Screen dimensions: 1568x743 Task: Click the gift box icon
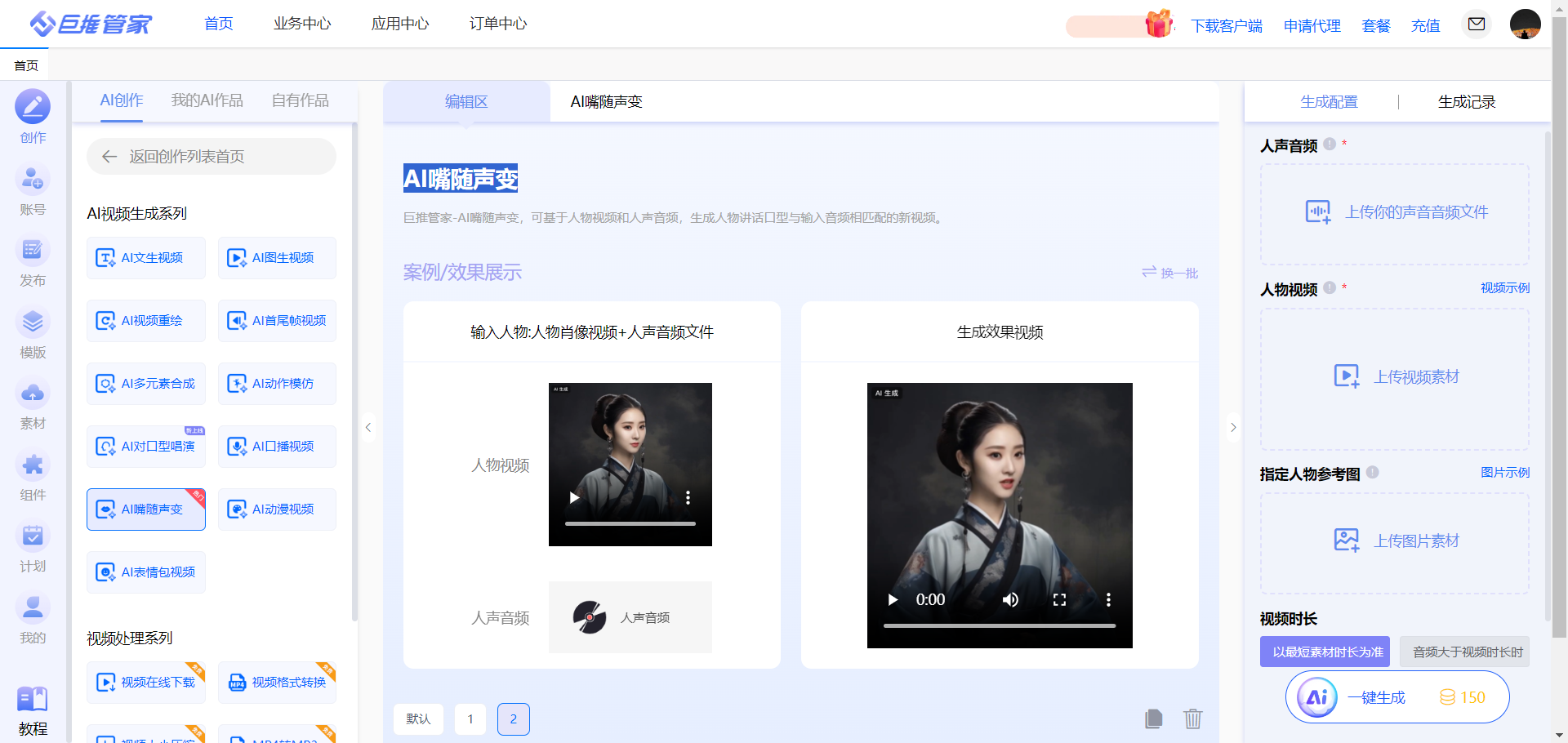(x=1159, y=24)
